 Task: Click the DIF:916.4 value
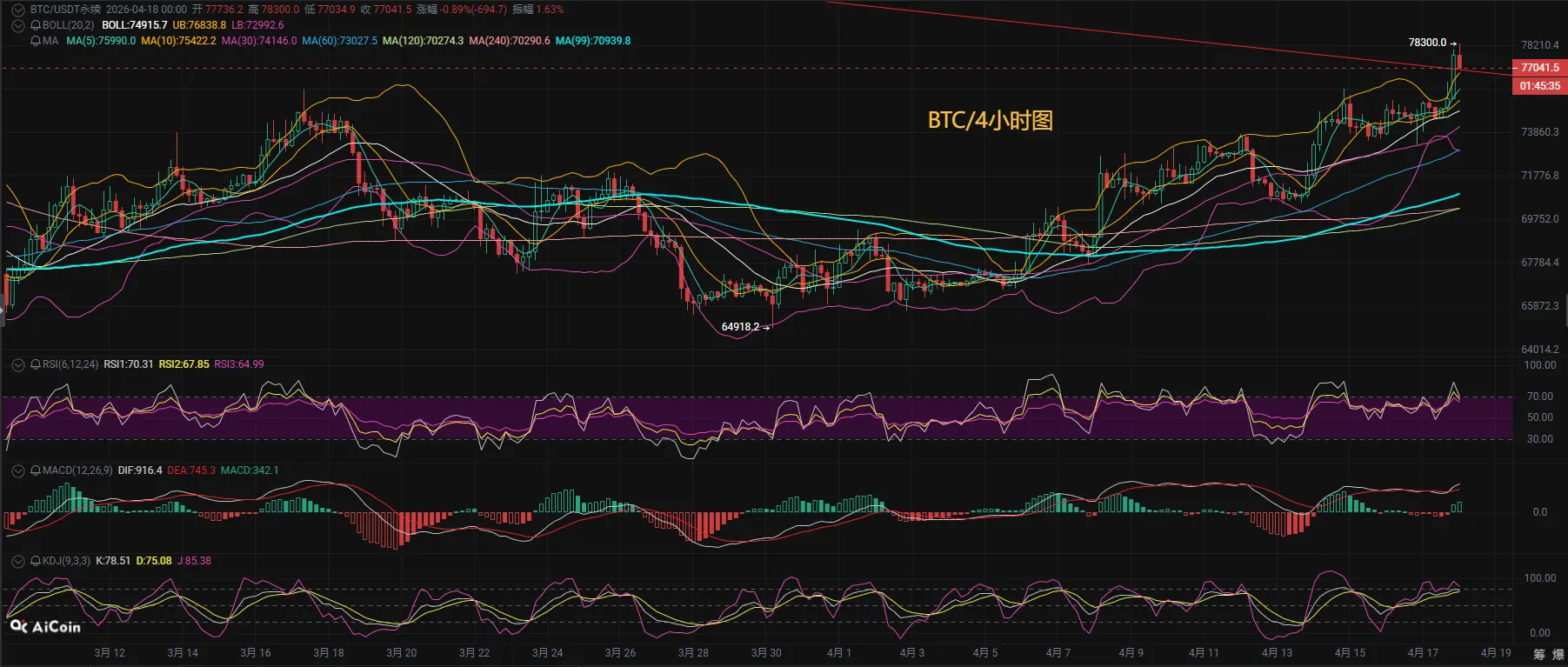pos(140,470)
